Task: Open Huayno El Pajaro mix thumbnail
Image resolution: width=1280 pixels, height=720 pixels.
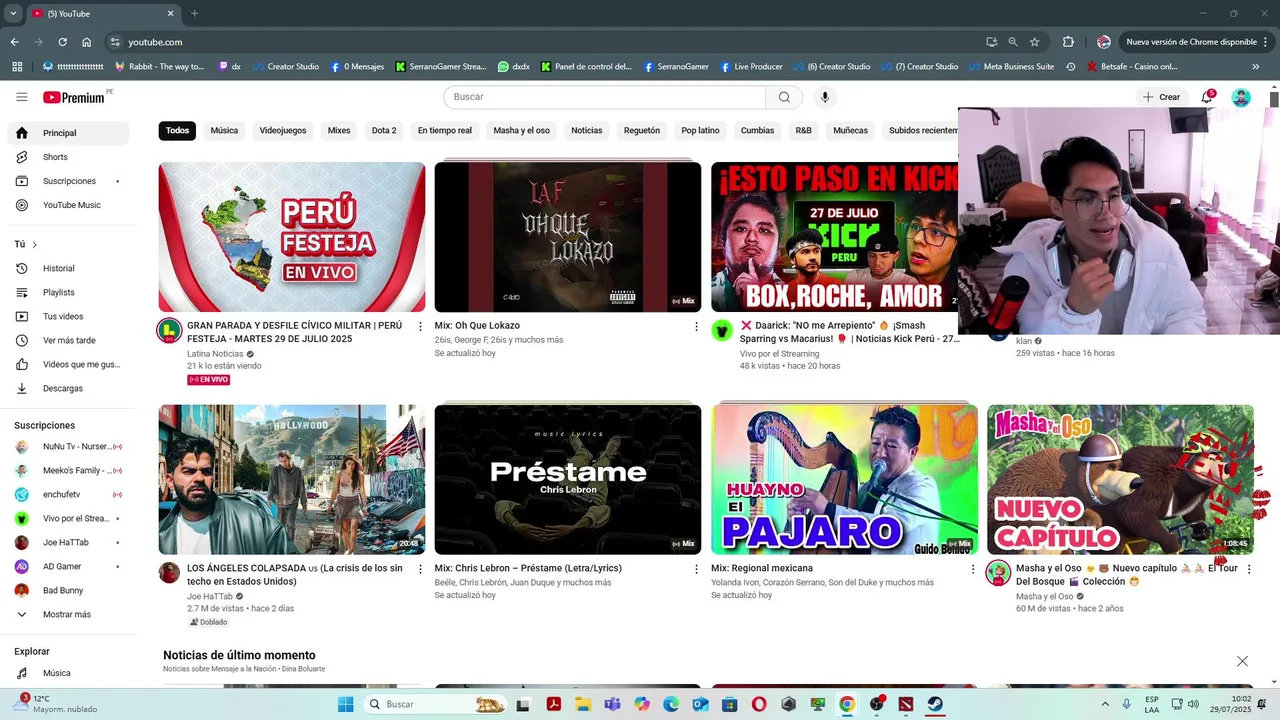Action: point(844,480)
